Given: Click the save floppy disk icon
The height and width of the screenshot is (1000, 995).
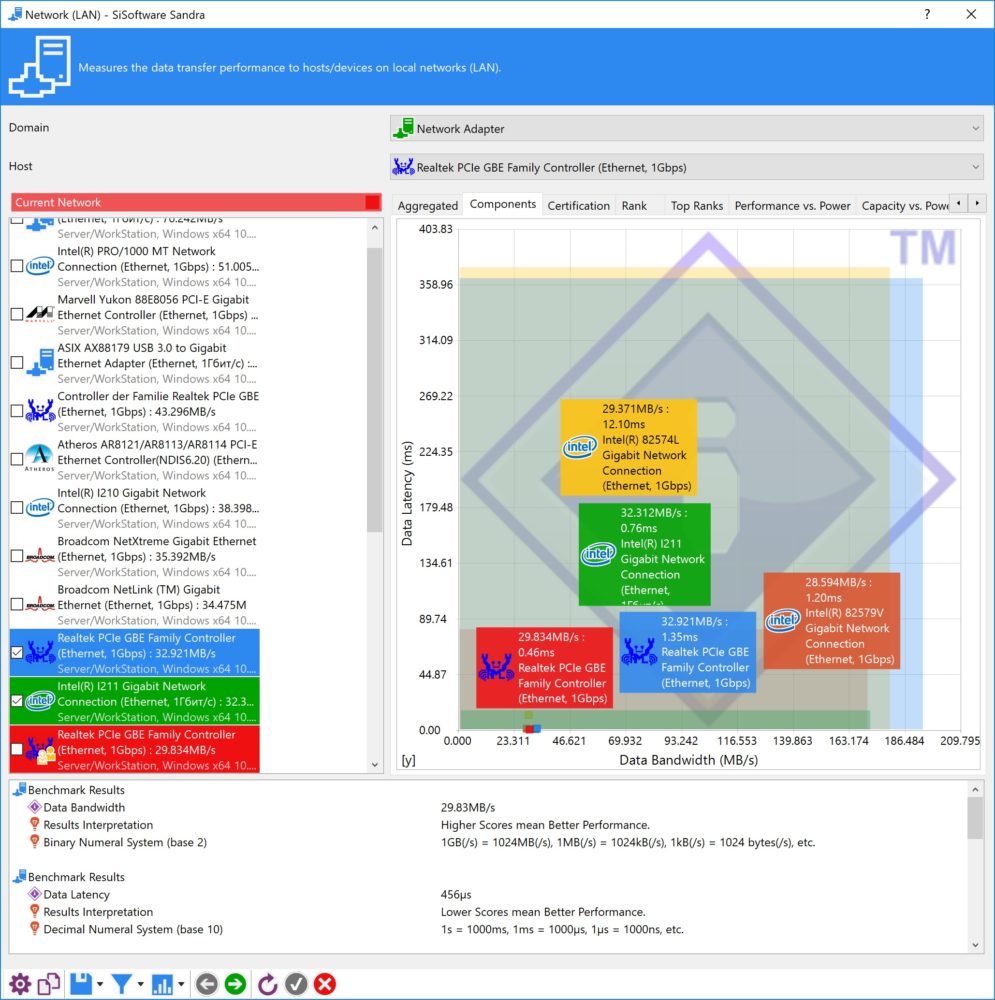Looking at the screenshot, I should tap(81, 984).
